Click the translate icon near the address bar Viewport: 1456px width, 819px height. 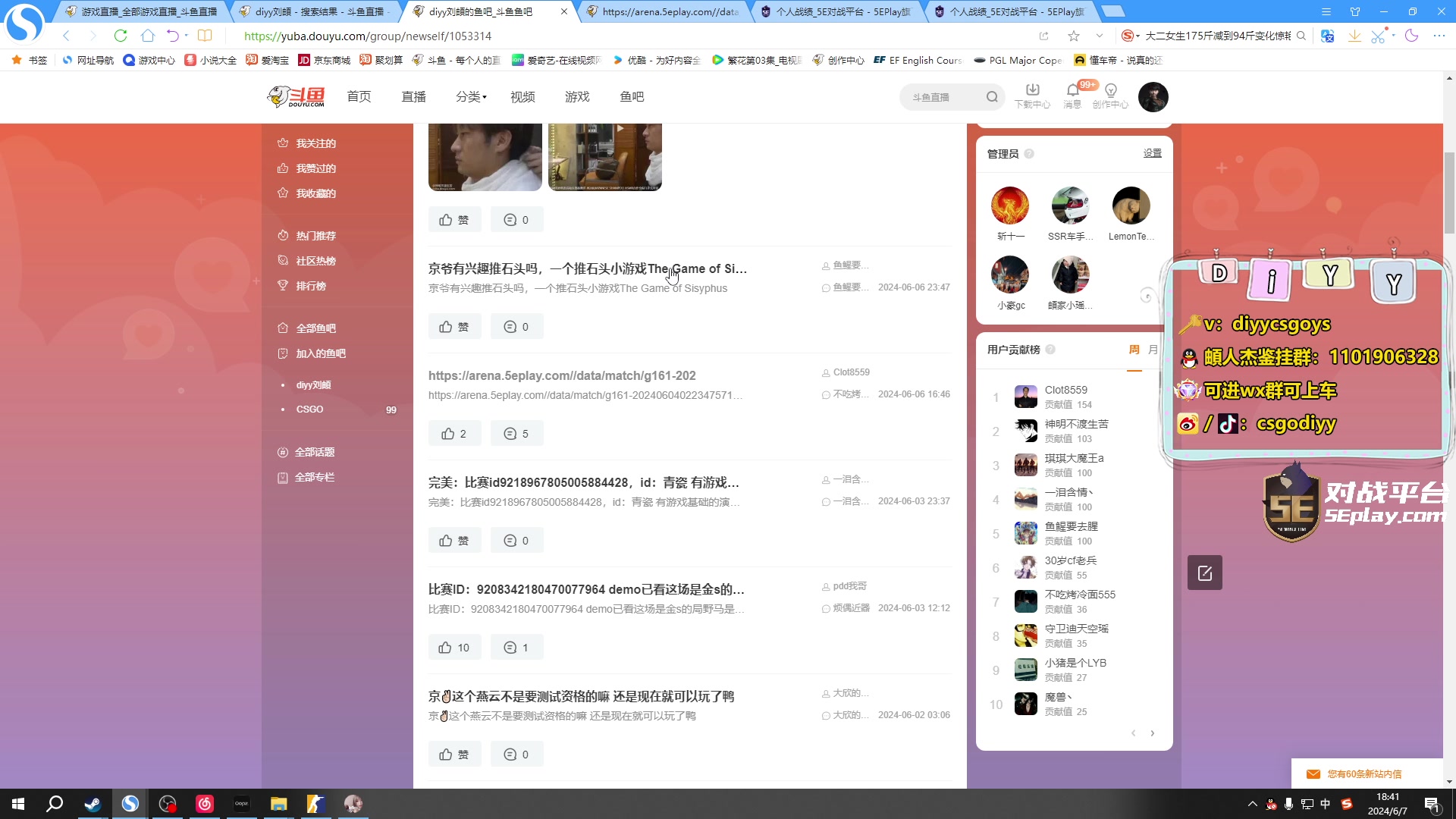click(x=1327, y=36)
